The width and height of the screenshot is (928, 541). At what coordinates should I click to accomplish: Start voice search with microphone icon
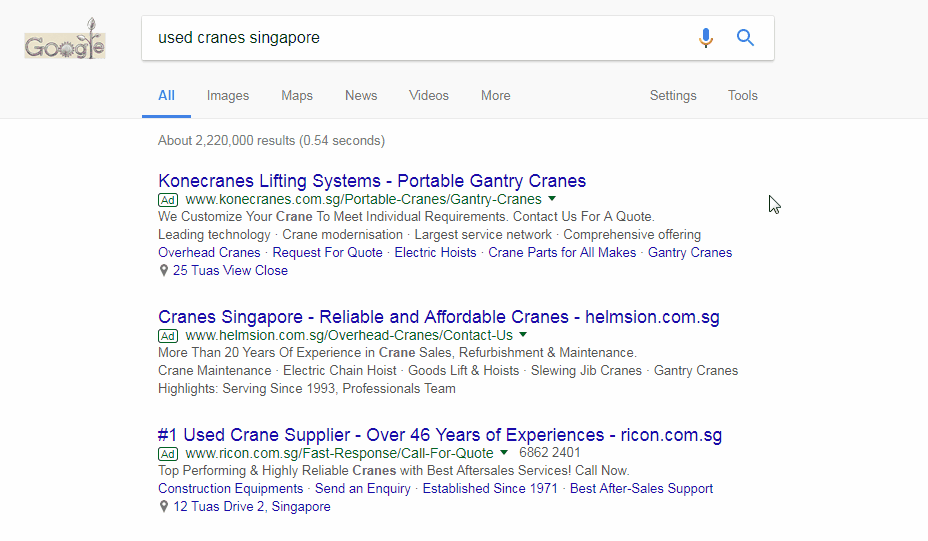tap(705, 38)
